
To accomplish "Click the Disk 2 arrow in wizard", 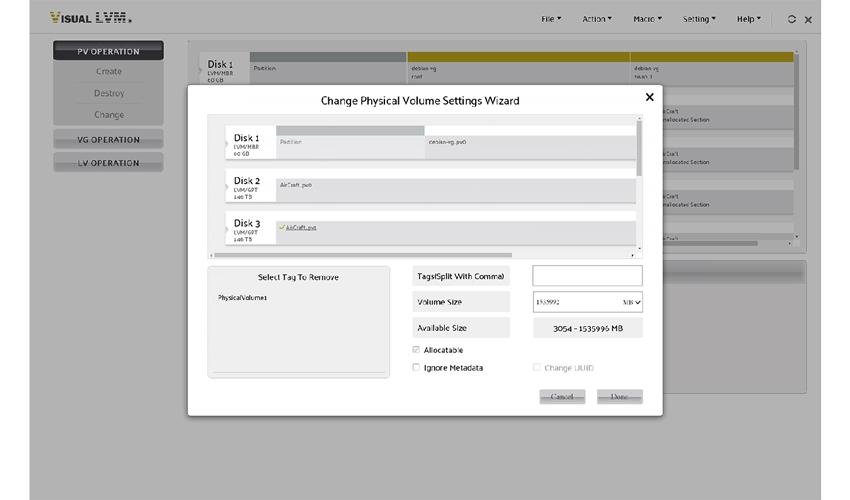I will [x=227, y=186].
